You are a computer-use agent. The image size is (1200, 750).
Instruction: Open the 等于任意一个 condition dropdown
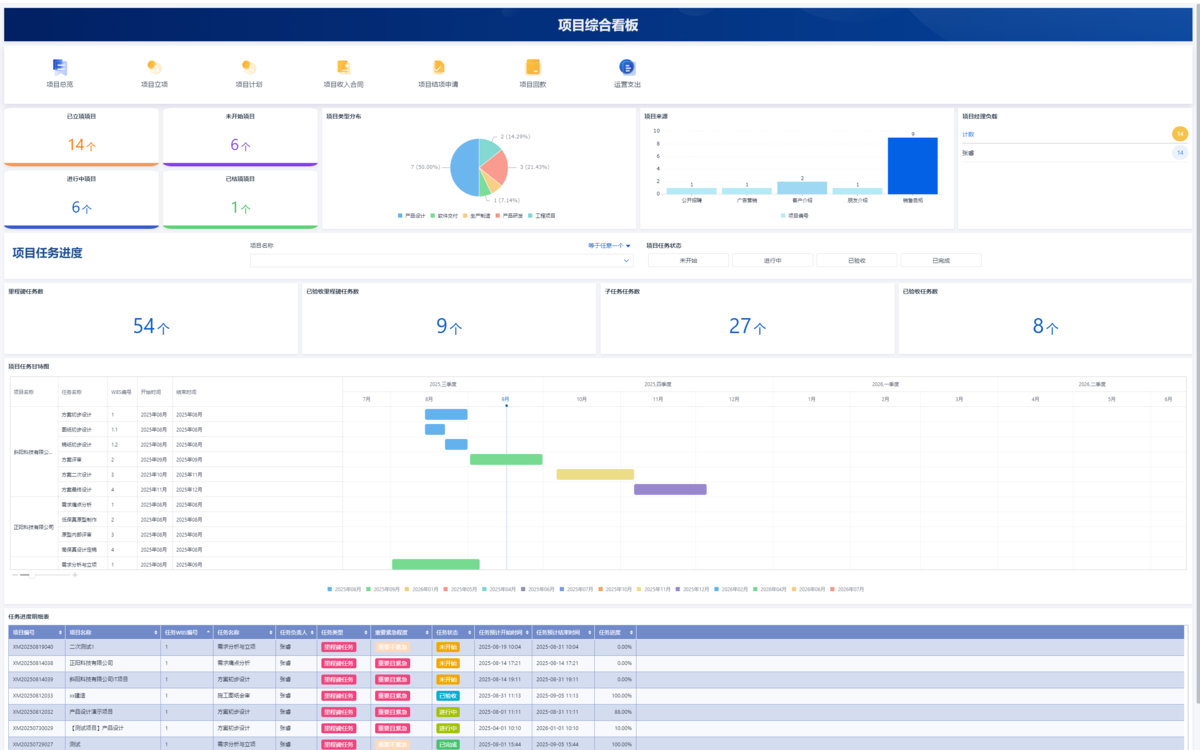[x=609, y=245]
